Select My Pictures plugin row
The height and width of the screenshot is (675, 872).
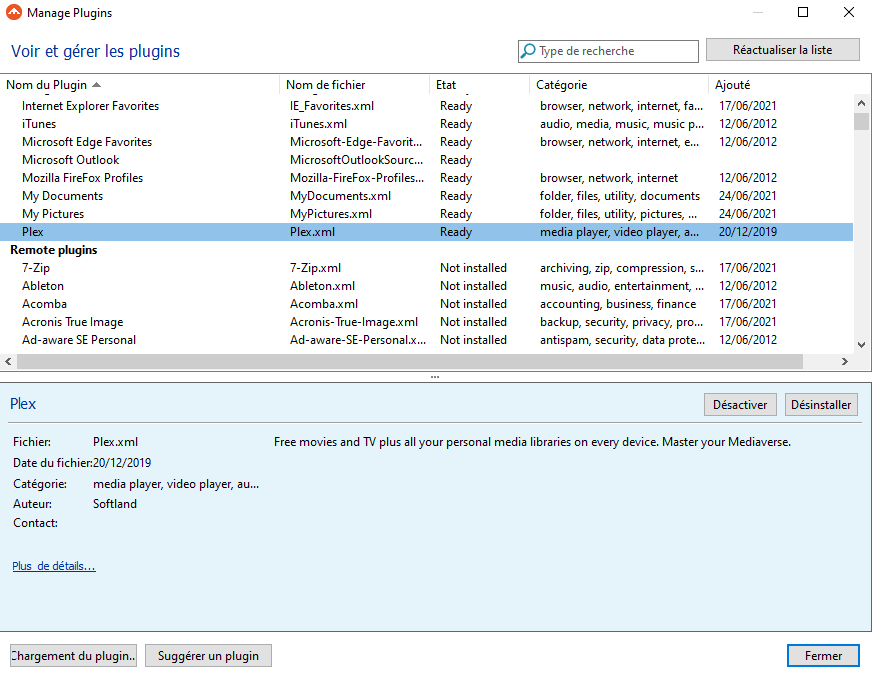click(427, 214)
